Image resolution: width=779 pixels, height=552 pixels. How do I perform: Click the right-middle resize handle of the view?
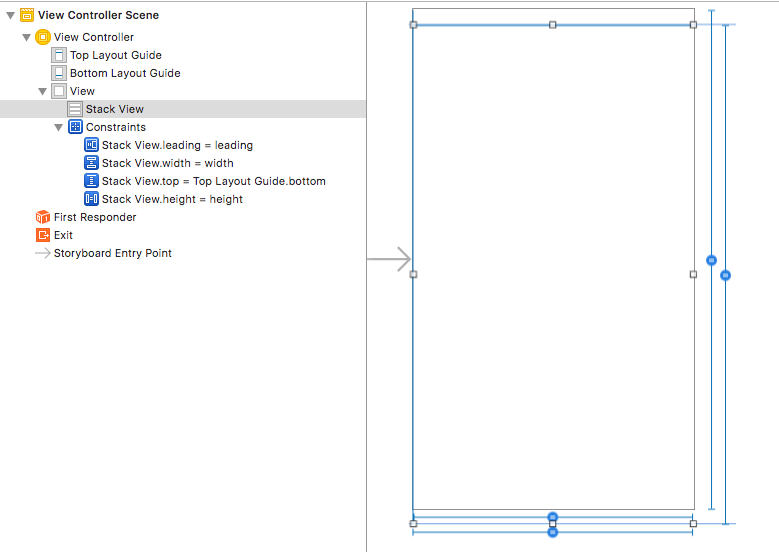click(x=693, y=274)
